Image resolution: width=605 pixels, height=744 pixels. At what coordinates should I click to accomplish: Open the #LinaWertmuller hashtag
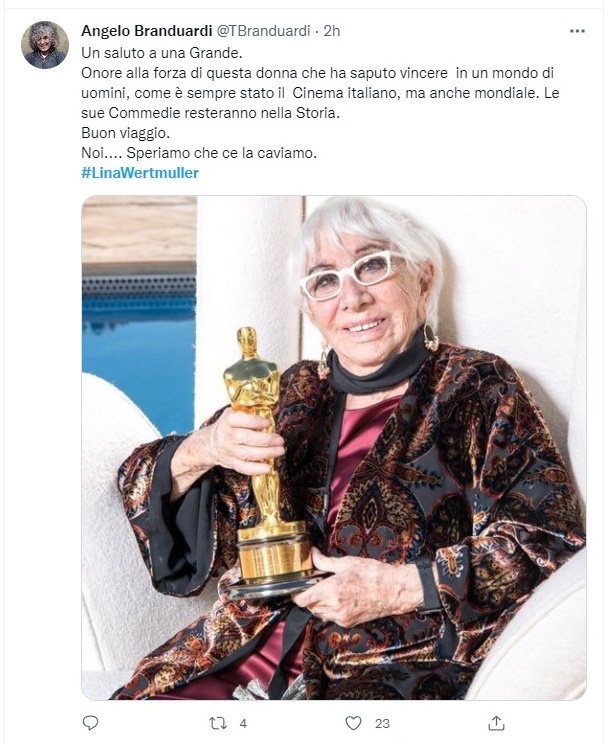(x=140, y=173)
